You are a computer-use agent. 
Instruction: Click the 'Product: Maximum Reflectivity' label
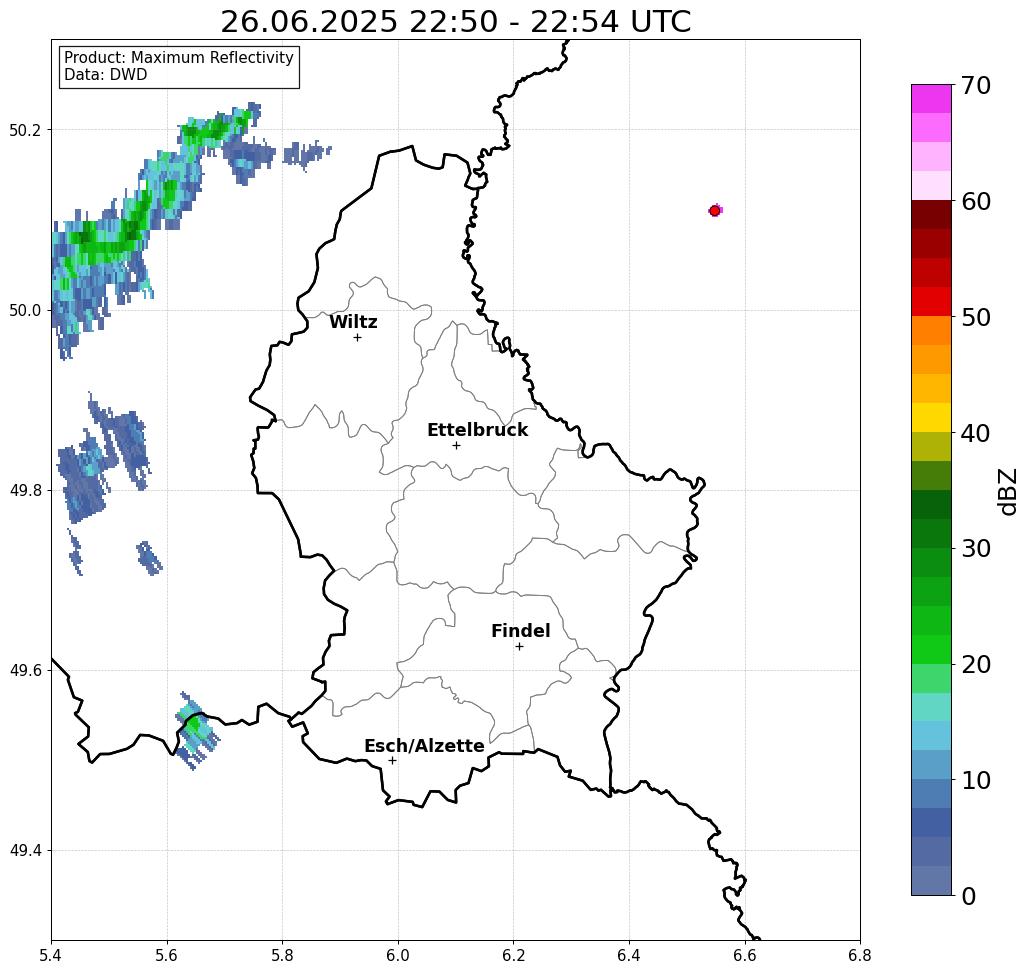pos(178,58)
